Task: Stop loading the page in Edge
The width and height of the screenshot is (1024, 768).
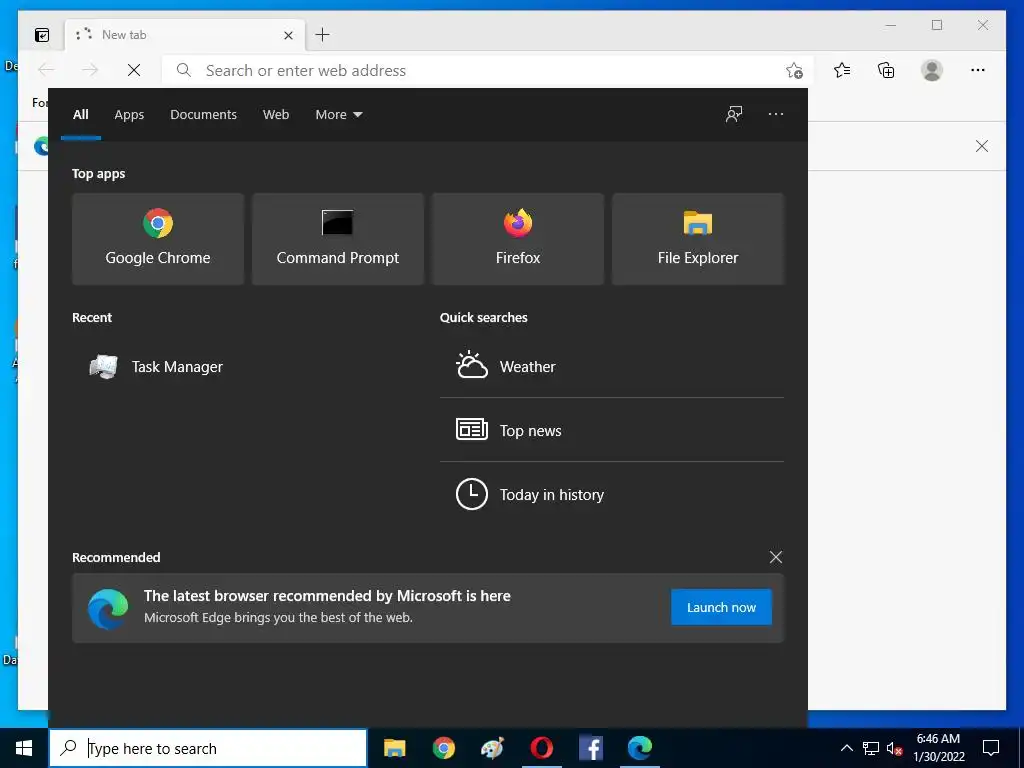Action: tap(134, 70)
